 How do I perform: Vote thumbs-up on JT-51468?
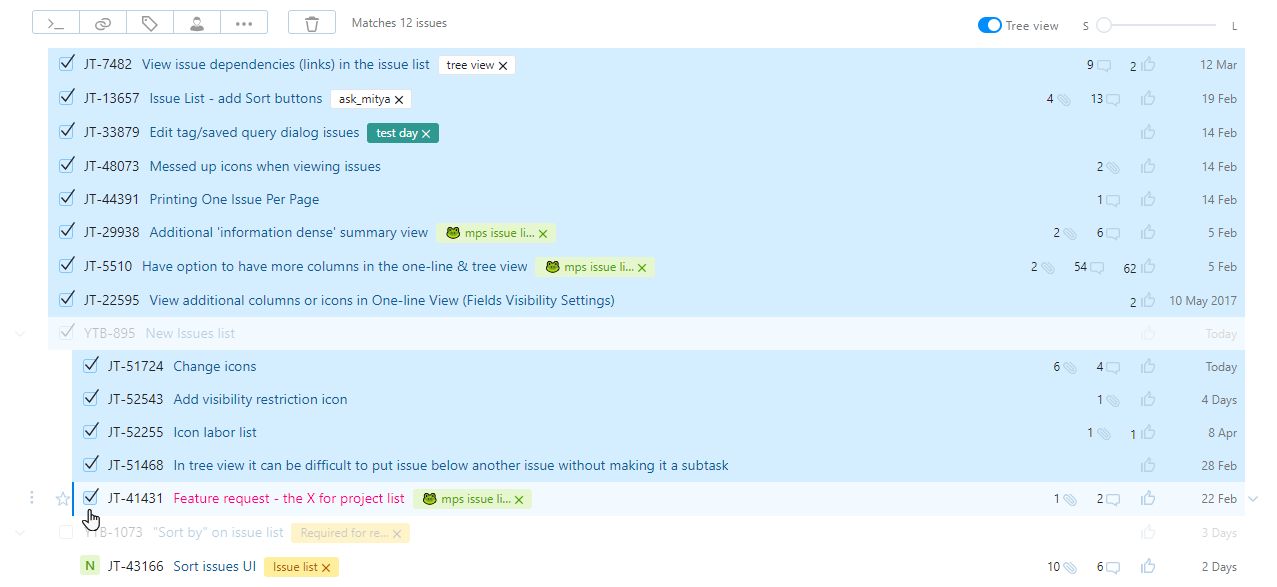1148,465
